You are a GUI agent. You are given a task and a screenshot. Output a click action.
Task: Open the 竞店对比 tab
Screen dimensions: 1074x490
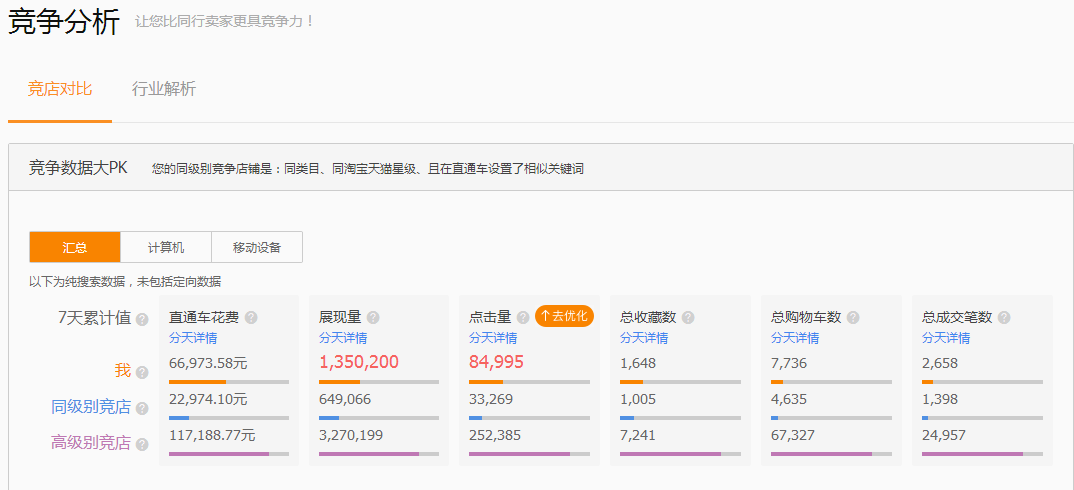(60, 89)
